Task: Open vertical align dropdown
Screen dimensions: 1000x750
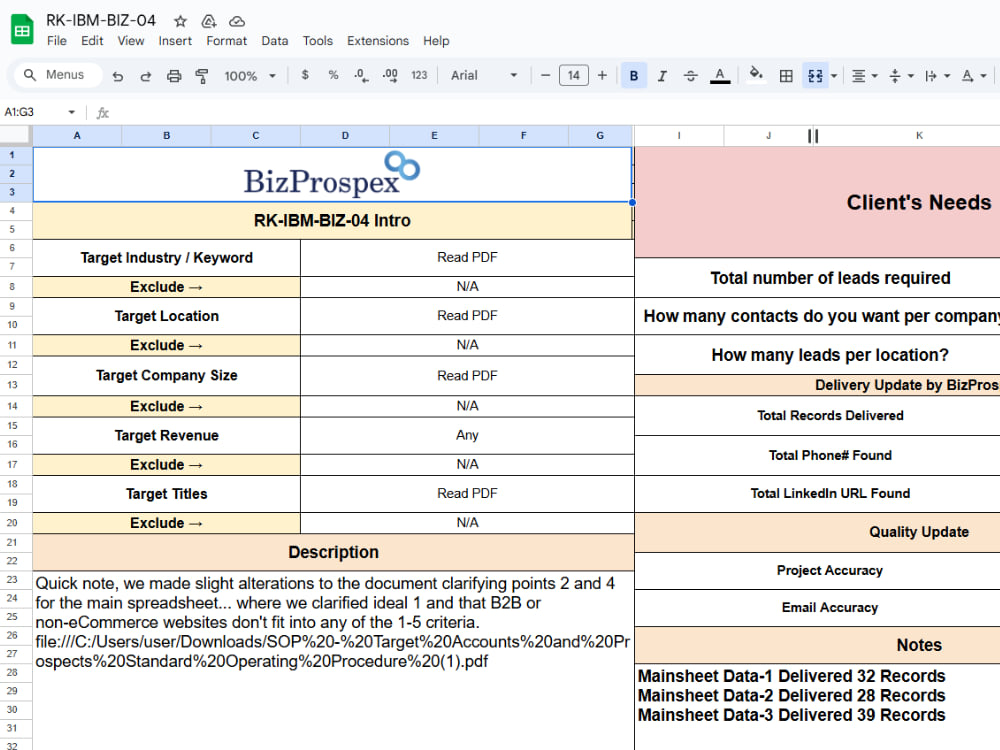Action: coord(901,76)
